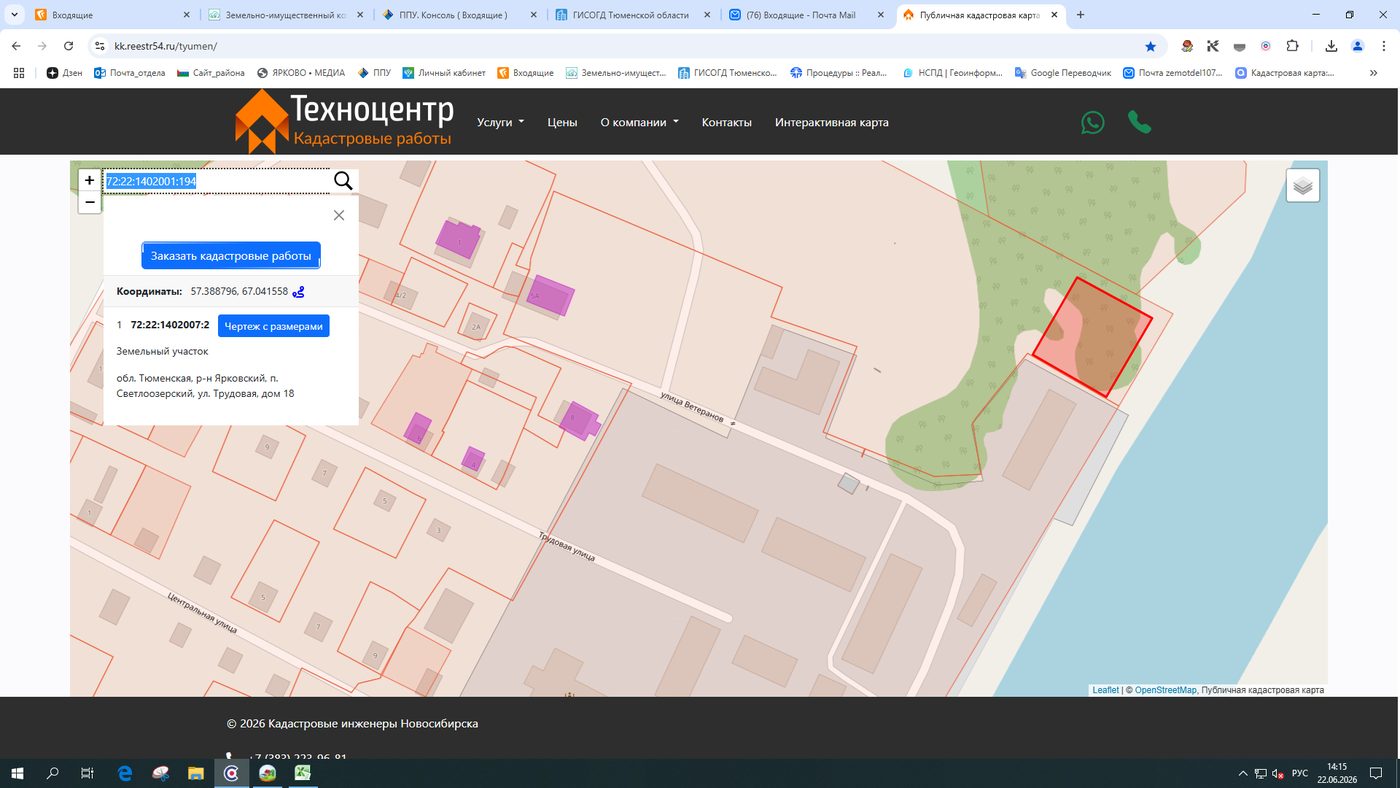Image resolution: width=1400 pixels, height=788 pixels.
Task: Close the parcel info popup
Action: [x=339, y=215]
